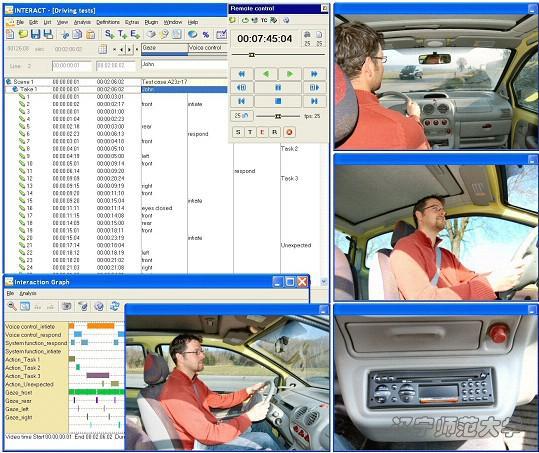Collapse the Scene 1 tree node
Image resolution: width=539 pixels, height=453 pixels.
pyautogui.click(x=9, y=82)
